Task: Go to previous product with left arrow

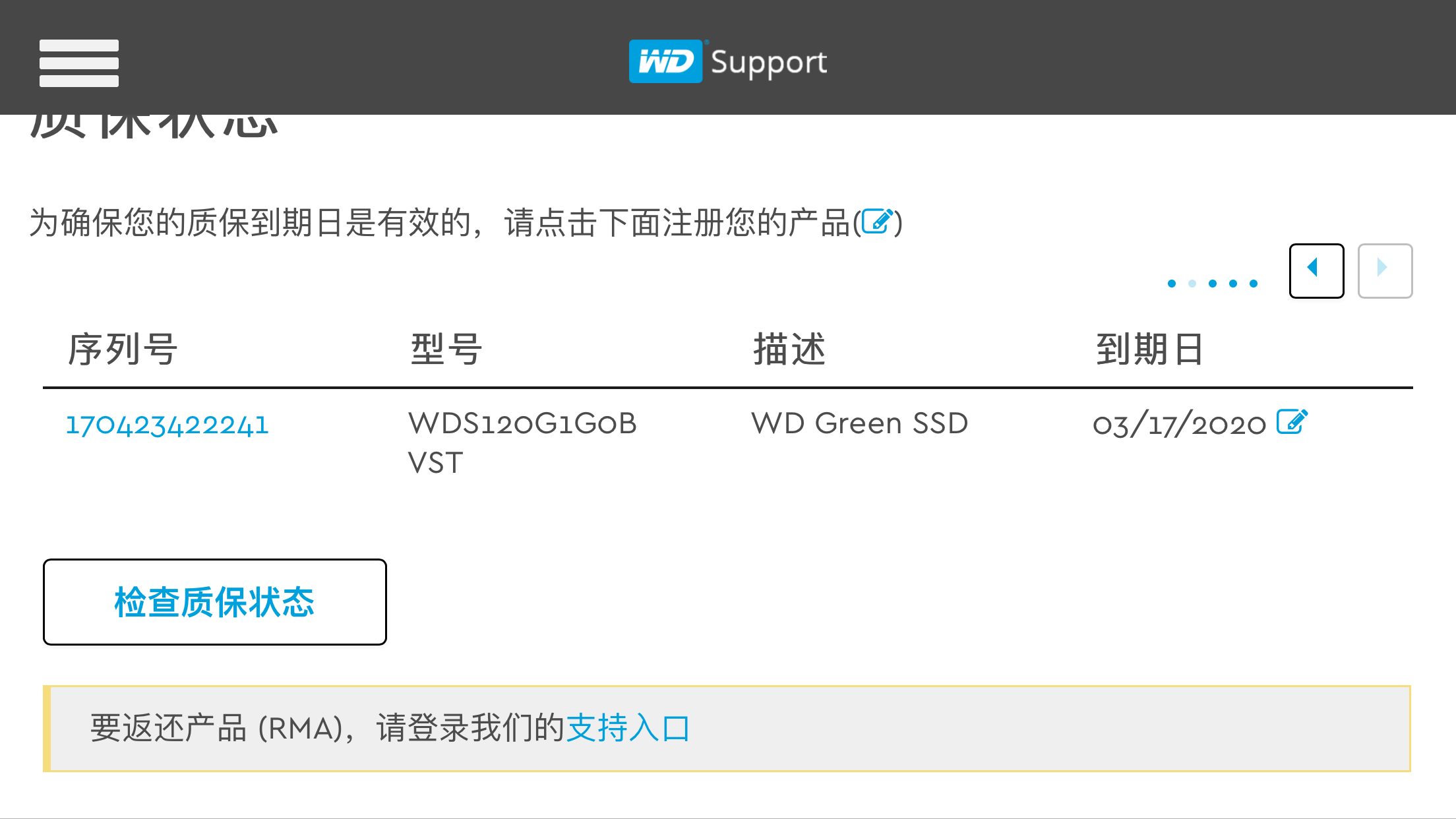Action: pyautogui.click(x=1316, y=270)
